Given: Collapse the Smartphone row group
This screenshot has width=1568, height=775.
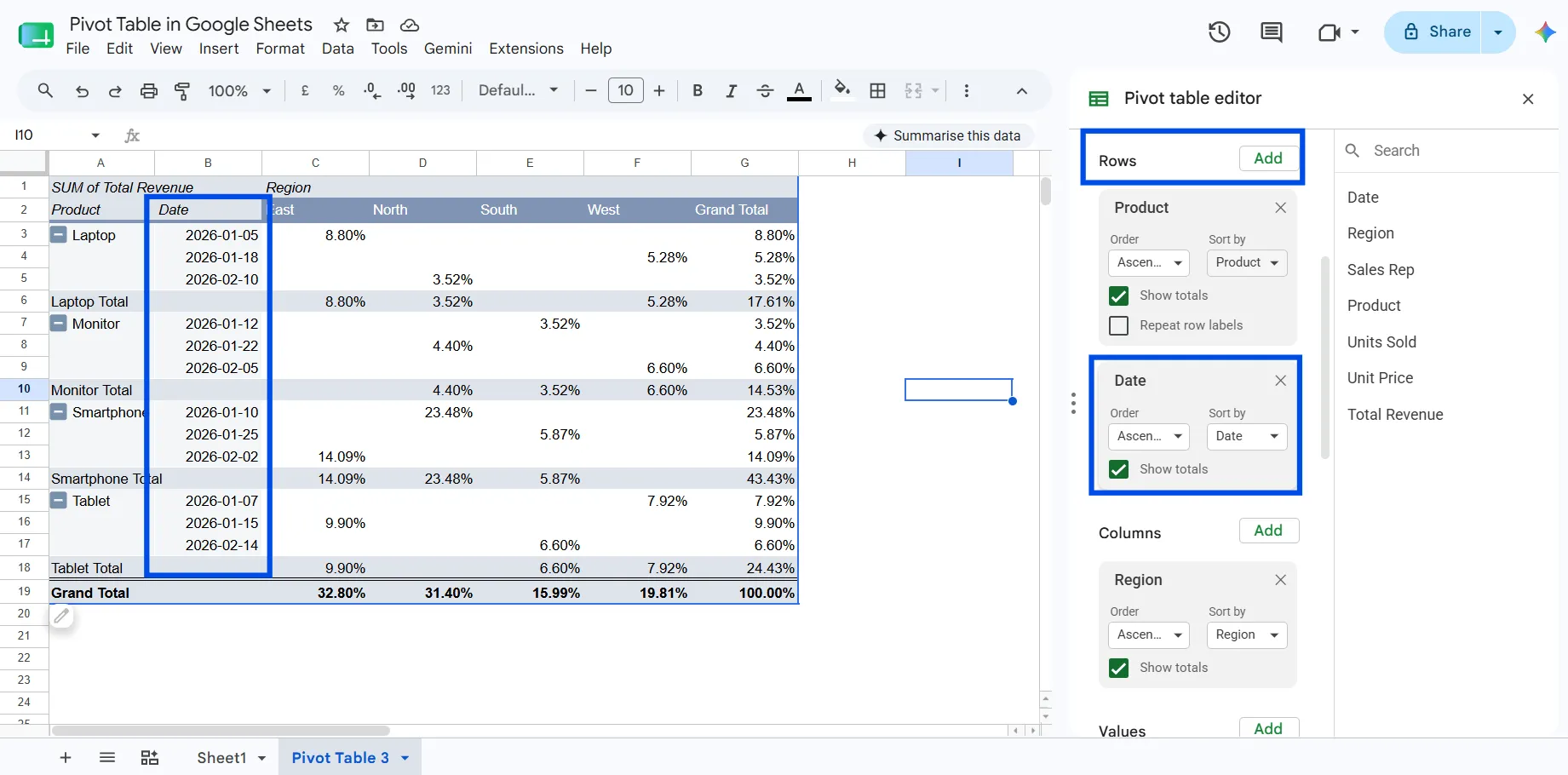Looking at the screenshot, I should point(59,412).
